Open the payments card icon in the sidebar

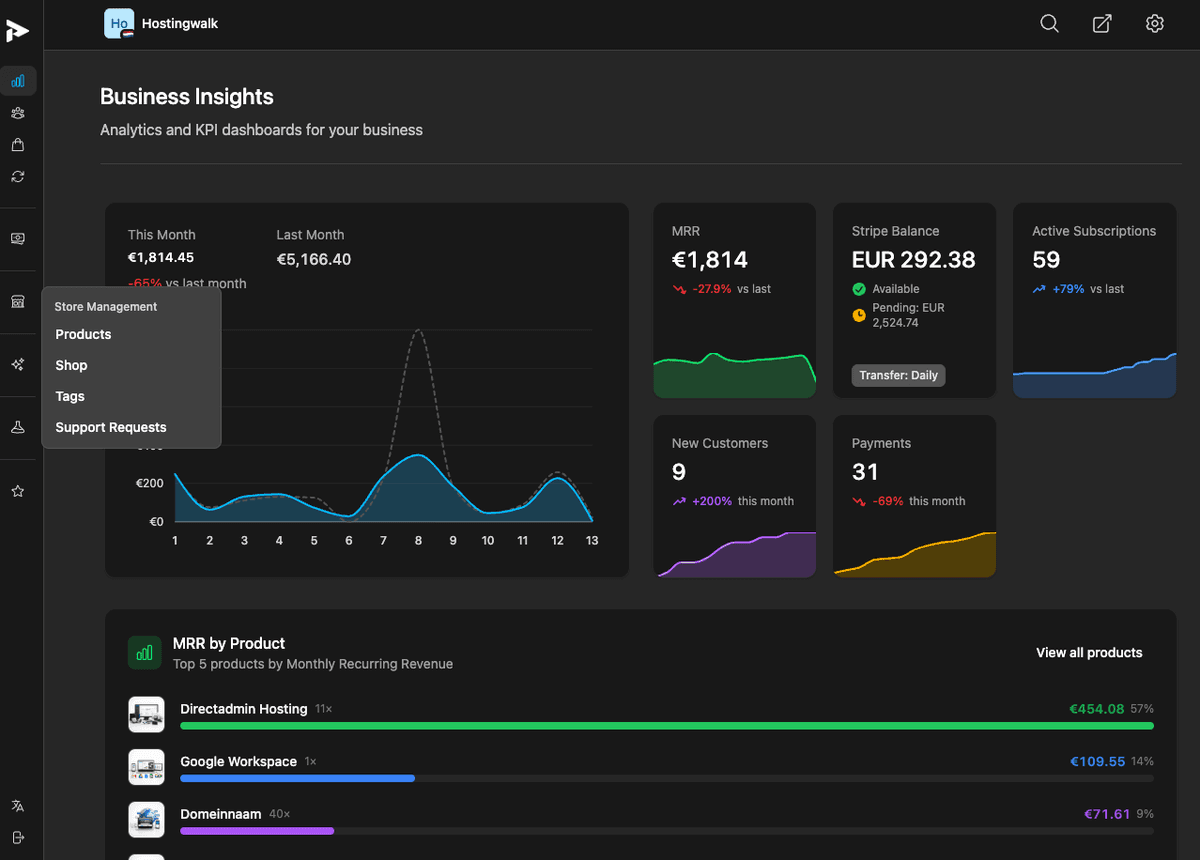[x=17, y=239]
